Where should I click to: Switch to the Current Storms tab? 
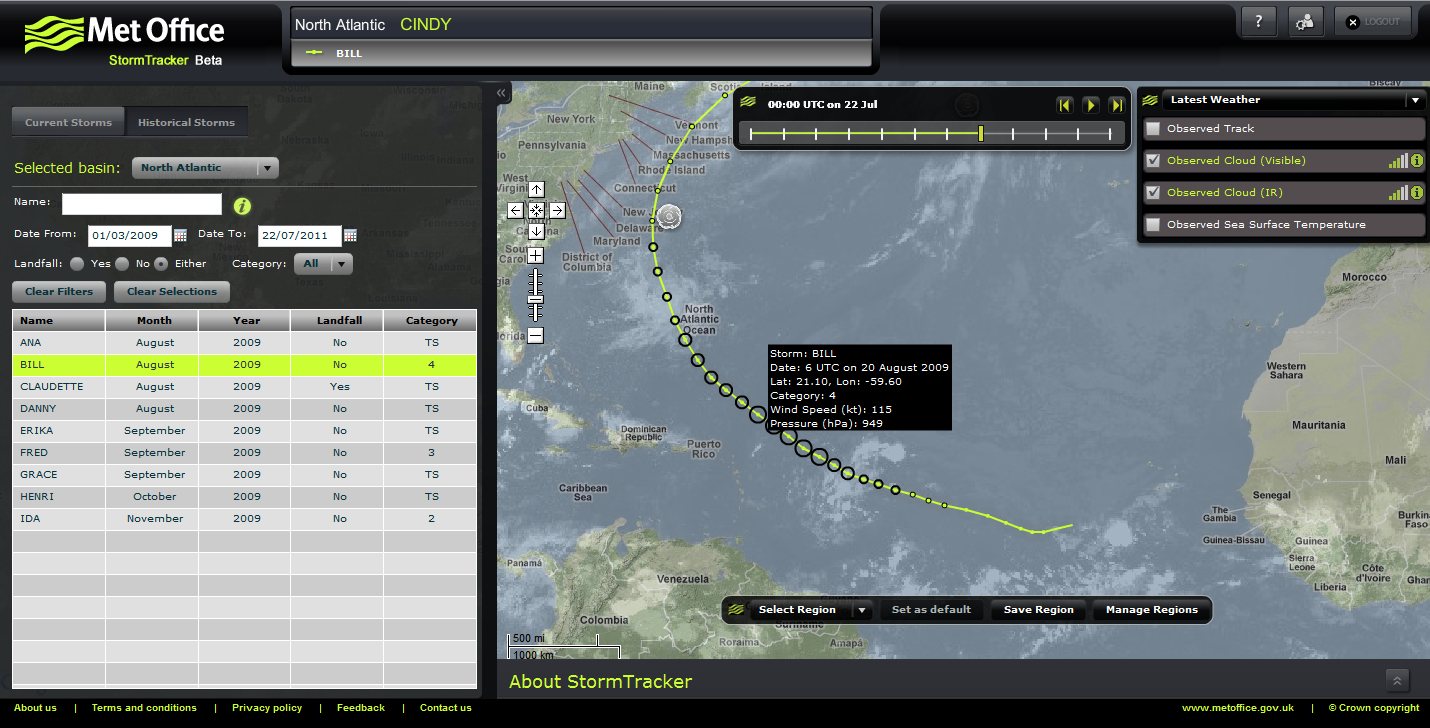pos(67,121)
